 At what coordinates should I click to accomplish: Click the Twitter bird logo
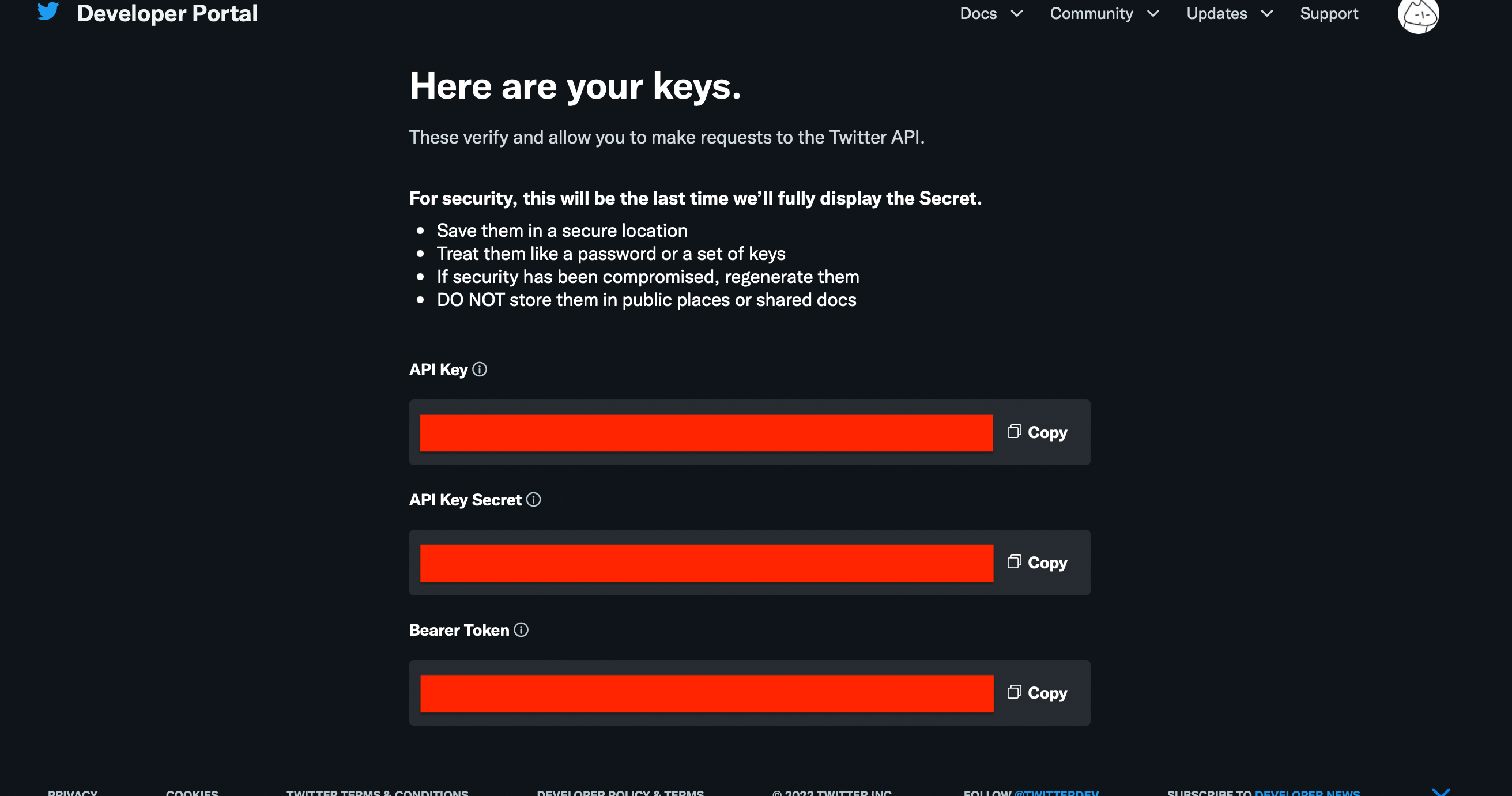(x=48, y=10)
